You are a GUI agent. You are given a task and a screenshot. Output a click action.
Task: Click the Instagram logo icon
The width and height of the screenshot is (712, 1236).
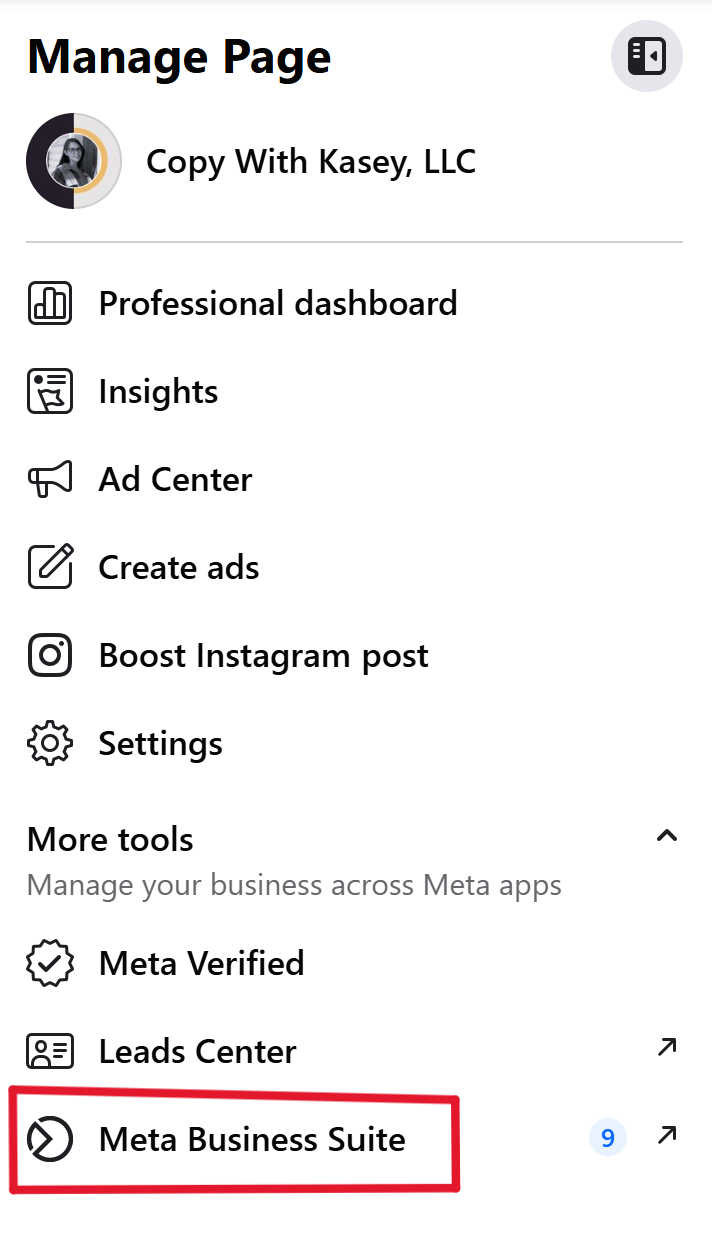(50, 656)
